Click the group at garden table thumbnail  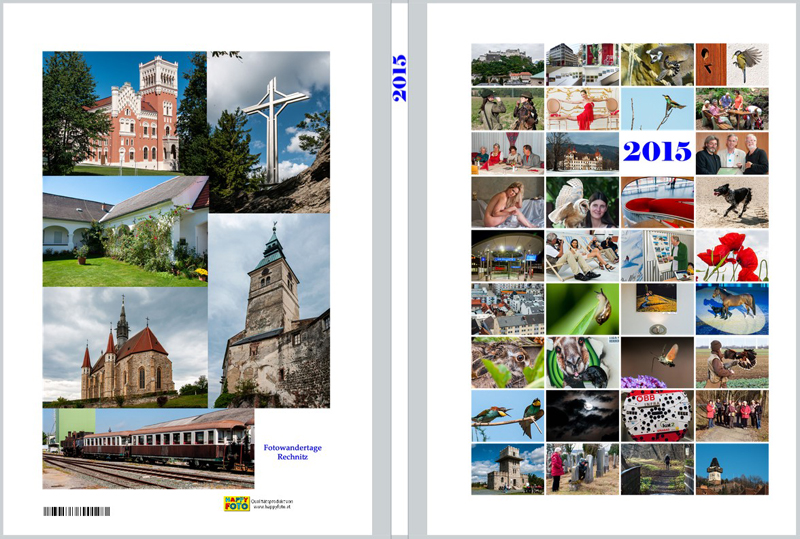click(732, 109)
